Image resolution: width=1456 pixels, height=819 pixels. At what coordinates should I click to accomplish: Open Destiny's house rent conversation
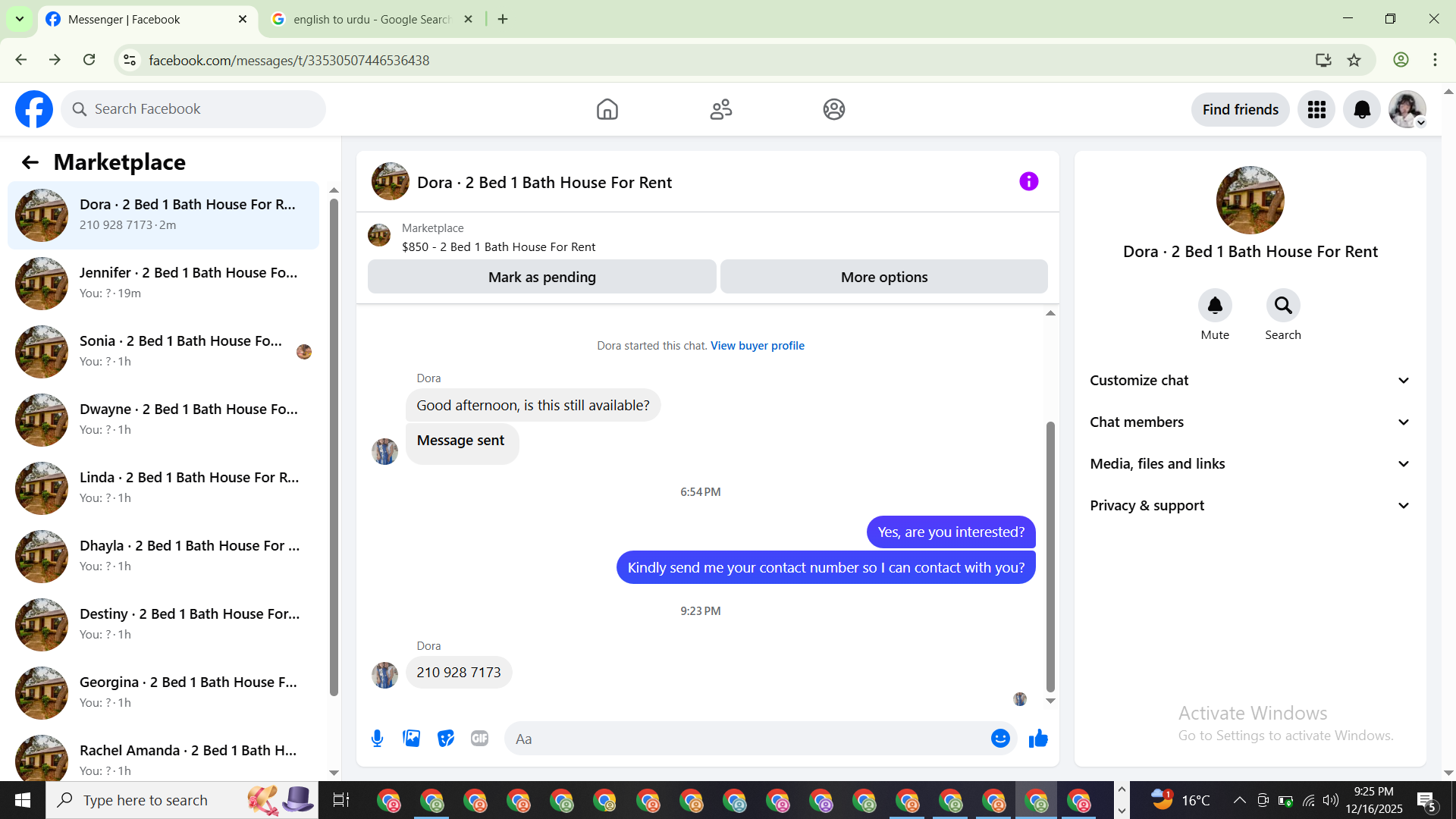163,624
